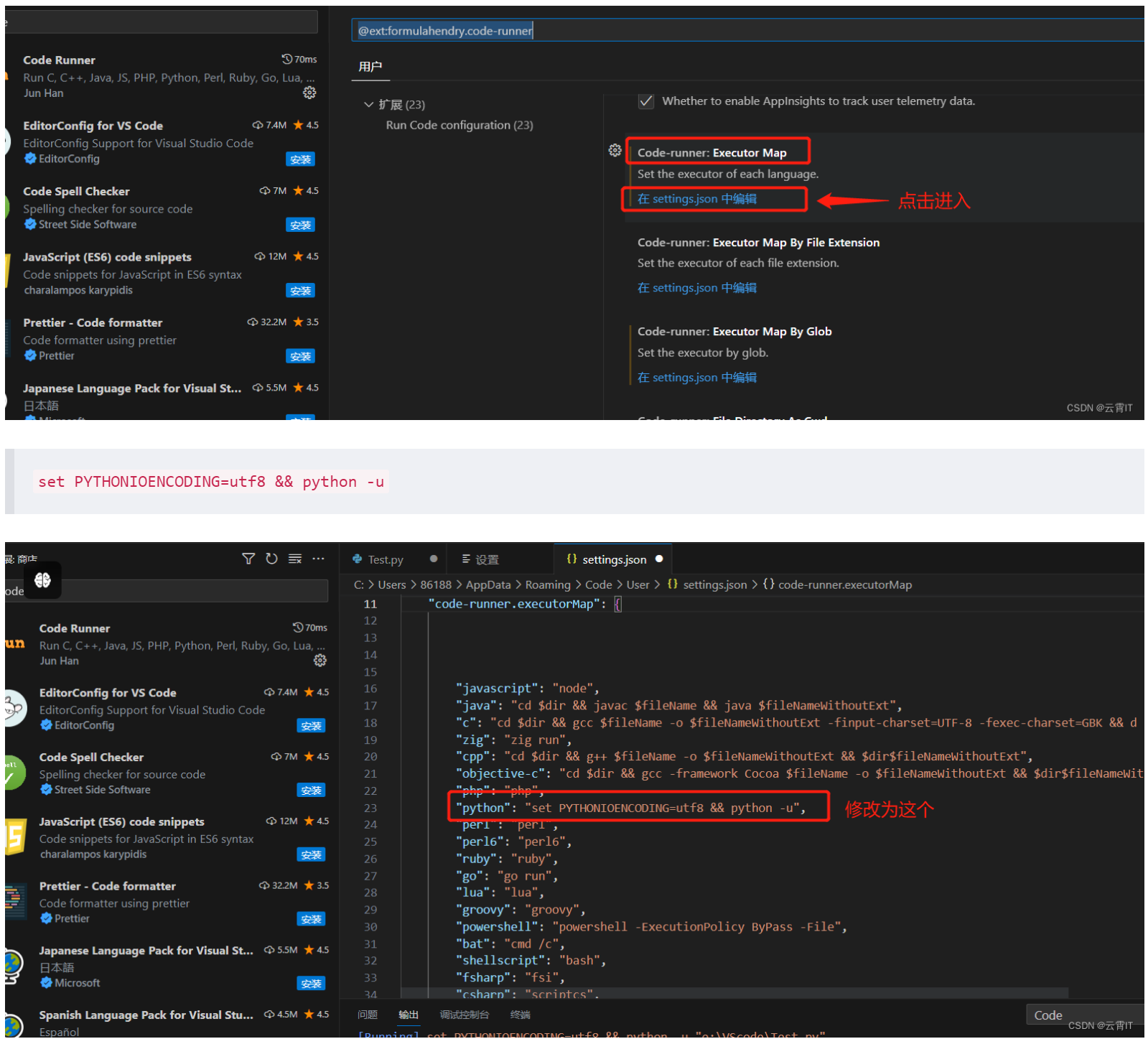Select Run Code configuration (23) tree item
Viewport: 1148px width, 1044px height.
click(459, 125)
